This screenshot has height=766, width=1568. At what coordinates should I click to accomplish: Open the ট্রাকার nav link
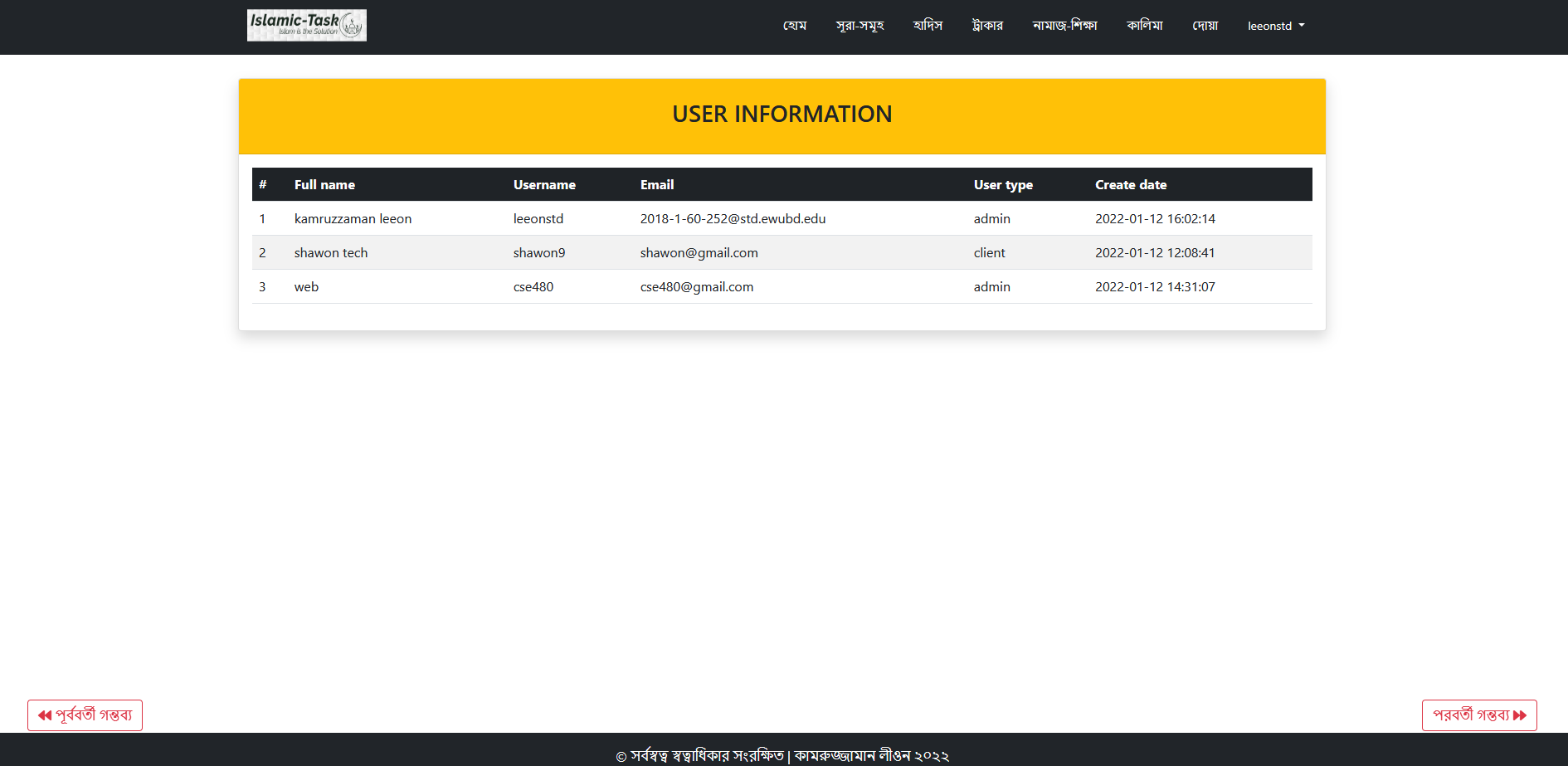click(987, 26)
